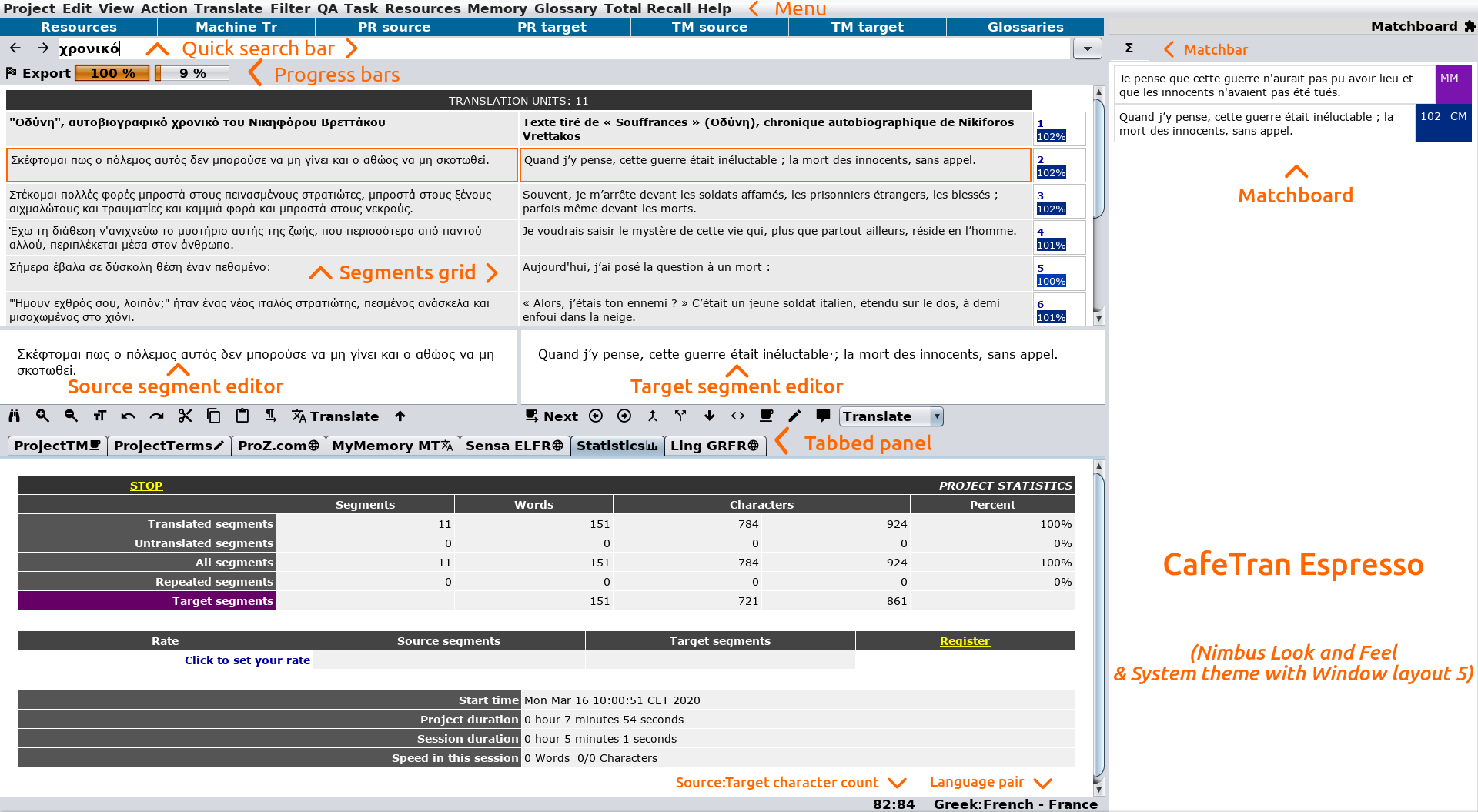The image size is (1478, 812).
Task: Click the sigma icon in Matchbar
Action: click(x=1129, y=48)
